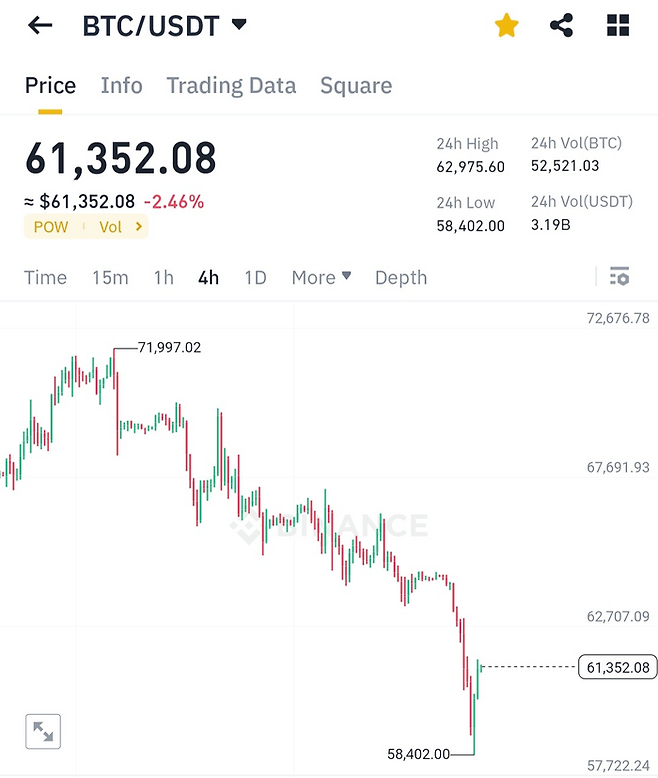Viewport: 658px width, 778px height.
Task: Open chart settings icon
Action: [x=619, y=277]
